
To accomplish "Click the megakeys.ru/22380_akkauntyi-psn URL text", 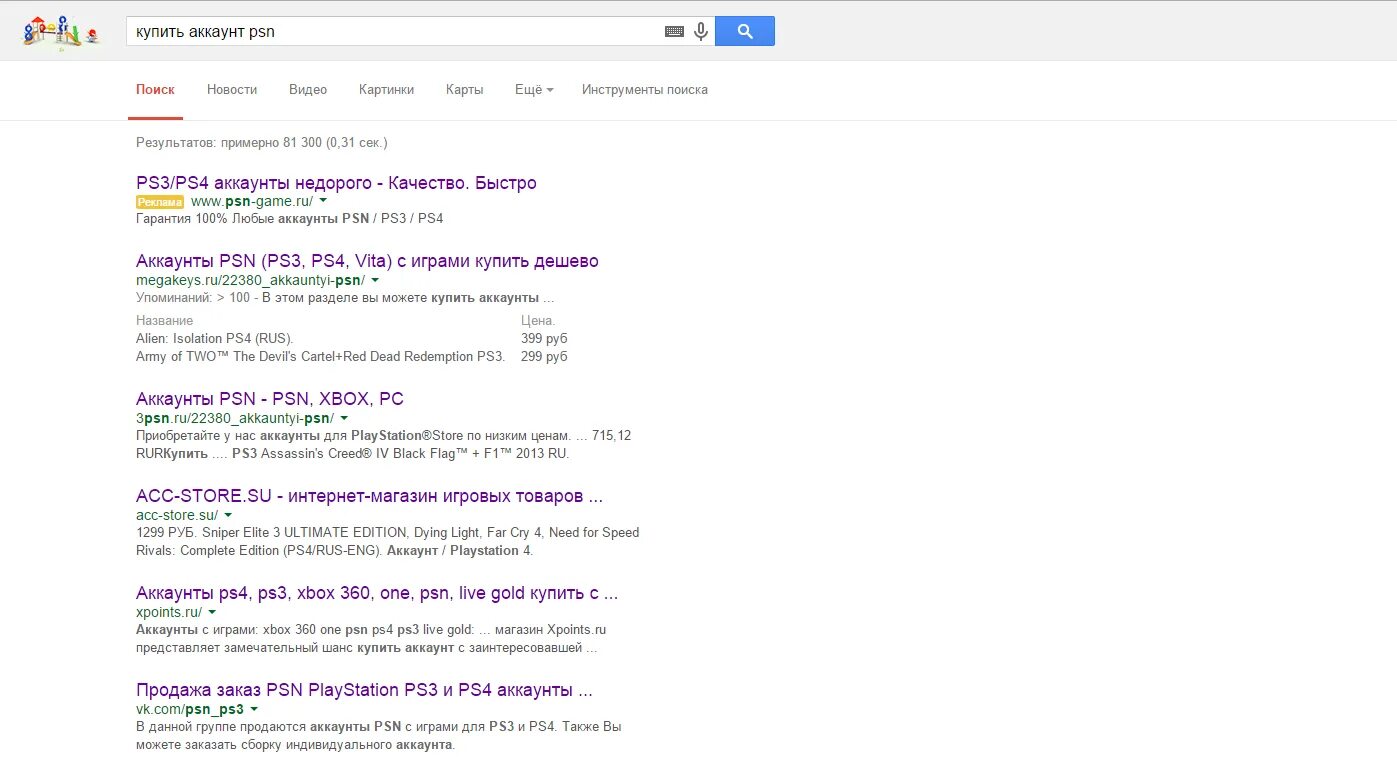I will tap(250, 280).
